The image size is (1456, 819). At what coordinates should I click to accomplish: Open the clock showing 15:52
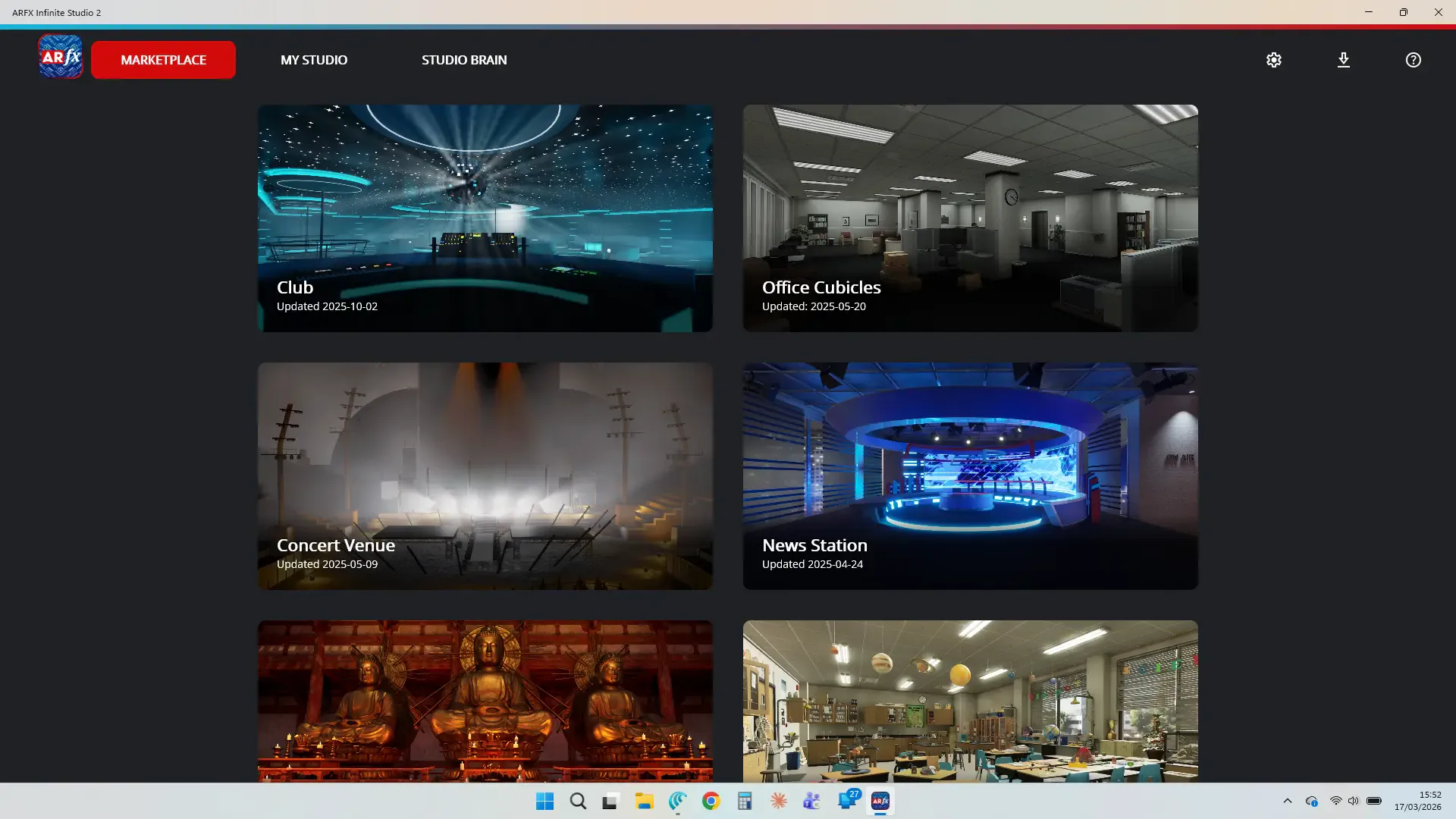1418,801
